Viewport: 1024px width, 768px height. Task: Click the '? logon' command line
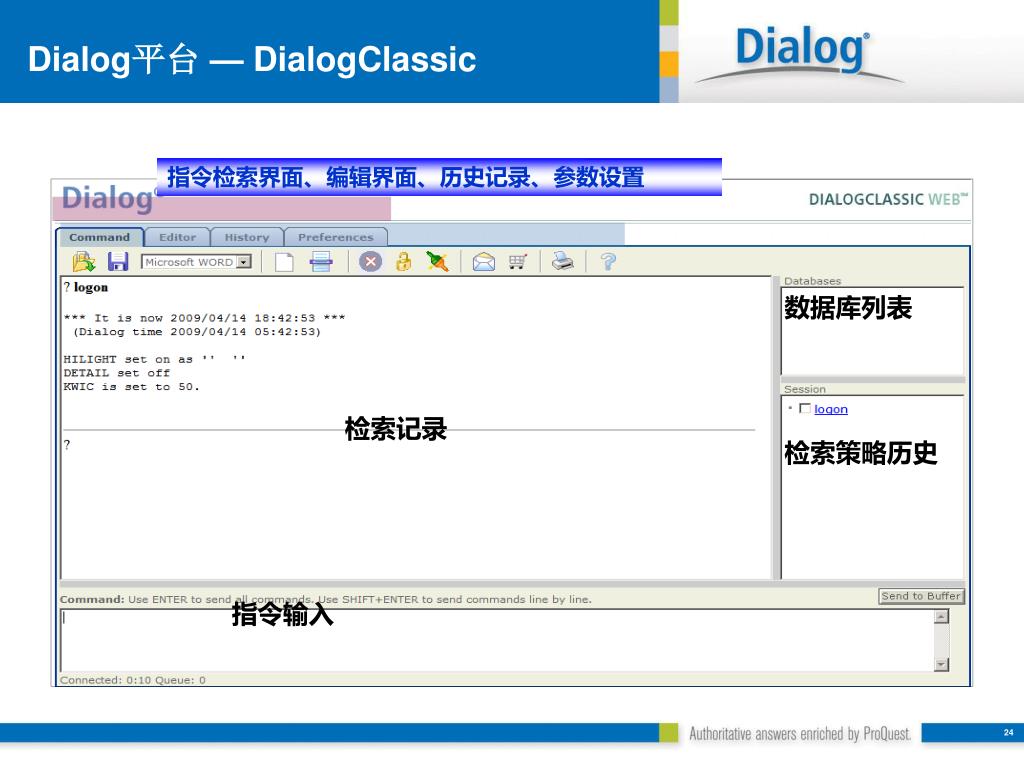pos(86,287)
